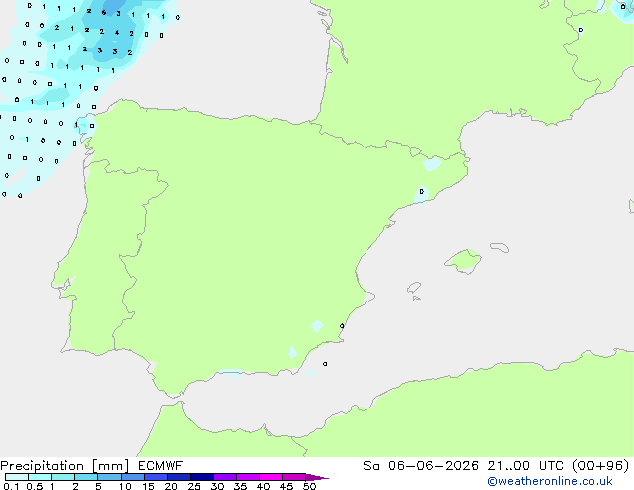Click the Menorca island outline on the map
This screenshot has height=490, width=634.
tap(500, 247)
